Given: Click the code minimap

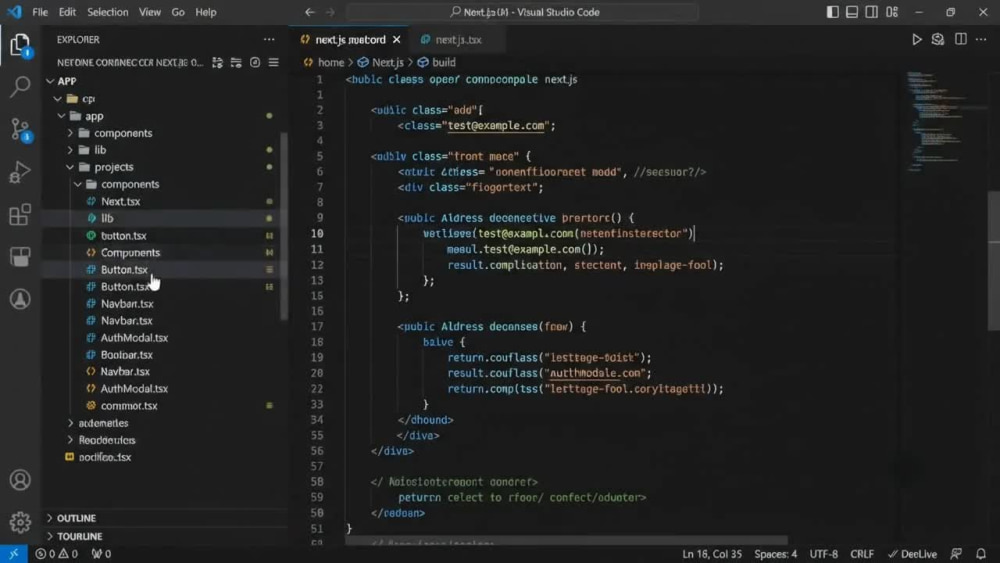Looking at the screenshot, I should [x=945, y=121].
